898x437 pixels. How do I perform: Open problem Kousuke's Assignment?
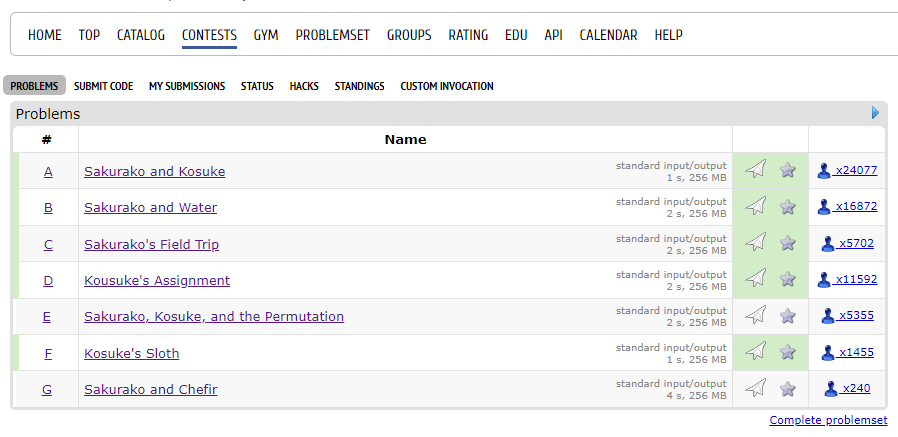coord(157,280)
